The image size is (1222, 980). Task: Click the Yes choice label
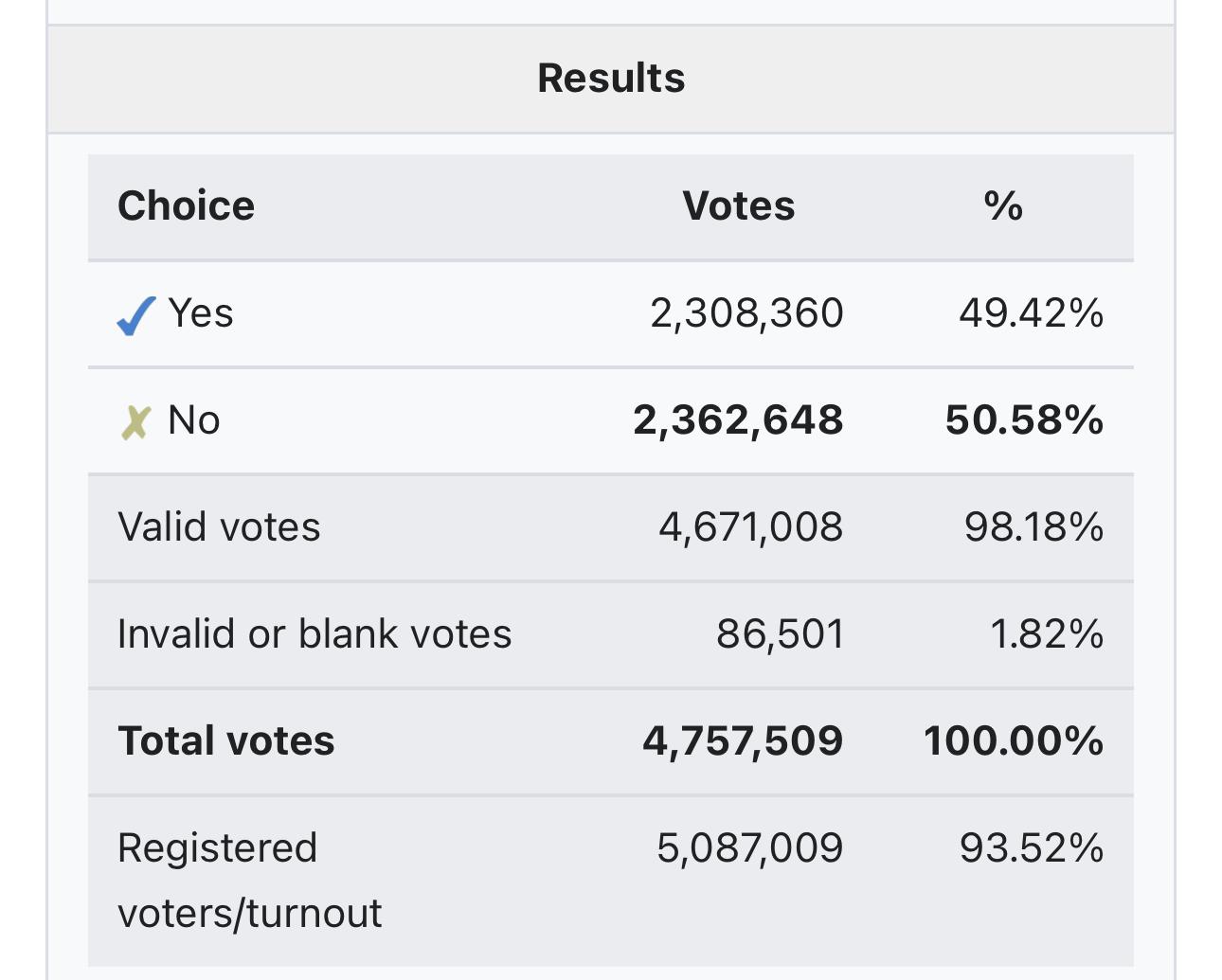point(200,313)
